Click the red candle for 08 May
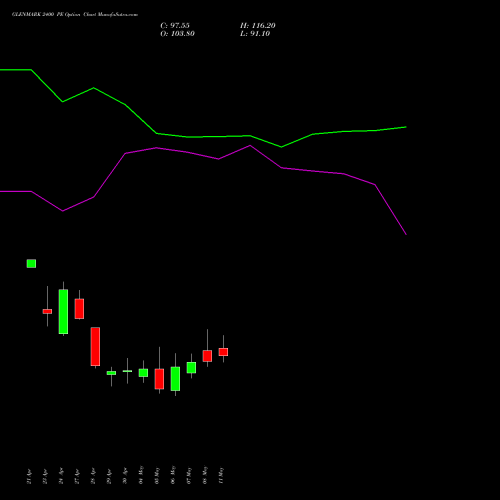This screenshot has height=500, width=500. 207,356
